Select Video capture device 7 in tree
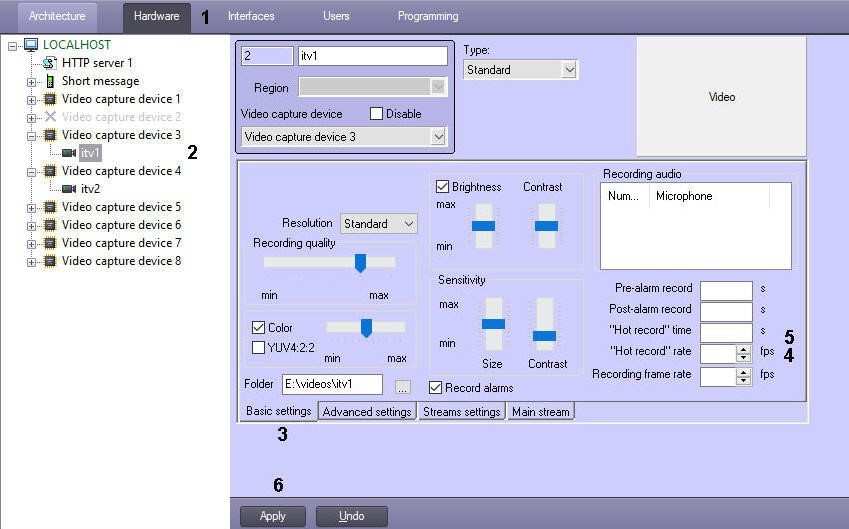This screenshot has width=849, height=529. 121,243
